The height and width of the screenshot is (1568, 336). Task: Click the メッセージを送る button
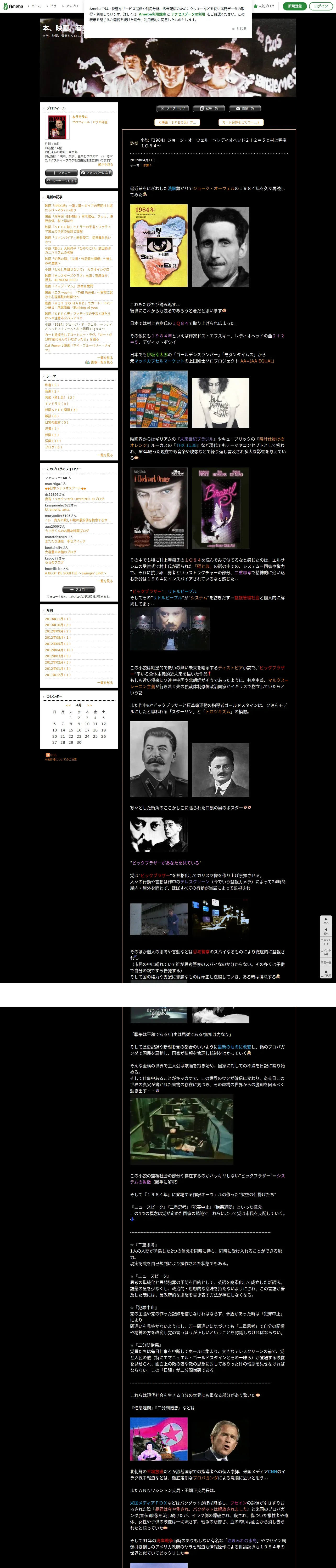click(61, 181)
